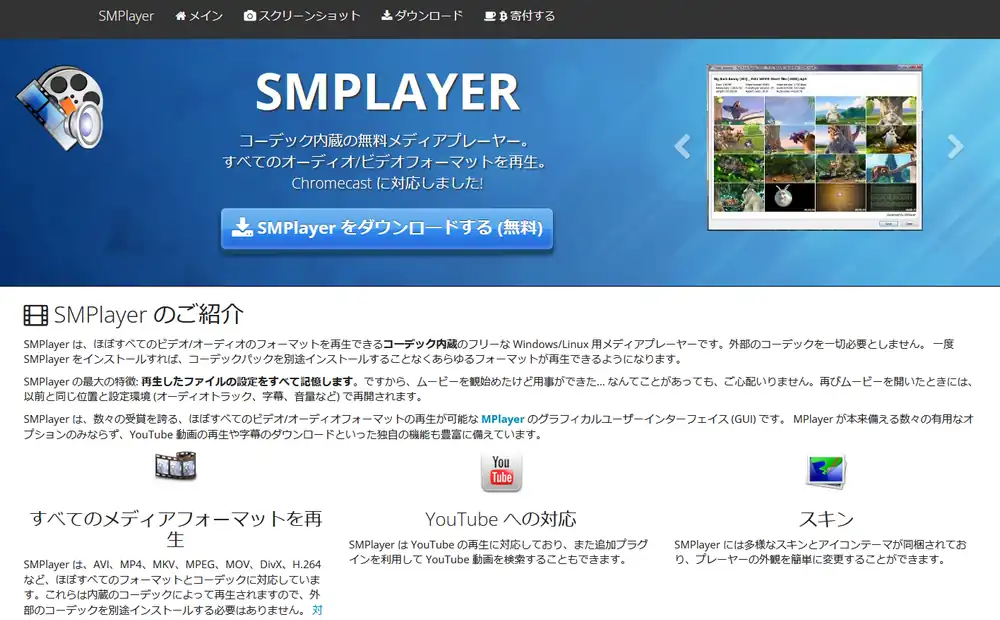
Task: Click the grid icon beside SMPlayer のご紹介
Action: click(x=36, y=314)
